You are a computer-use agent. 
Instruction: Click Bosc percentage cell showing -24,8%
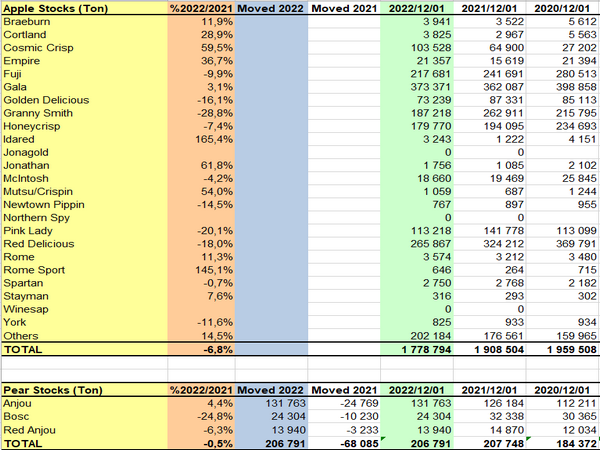click(x=200, y=414)
